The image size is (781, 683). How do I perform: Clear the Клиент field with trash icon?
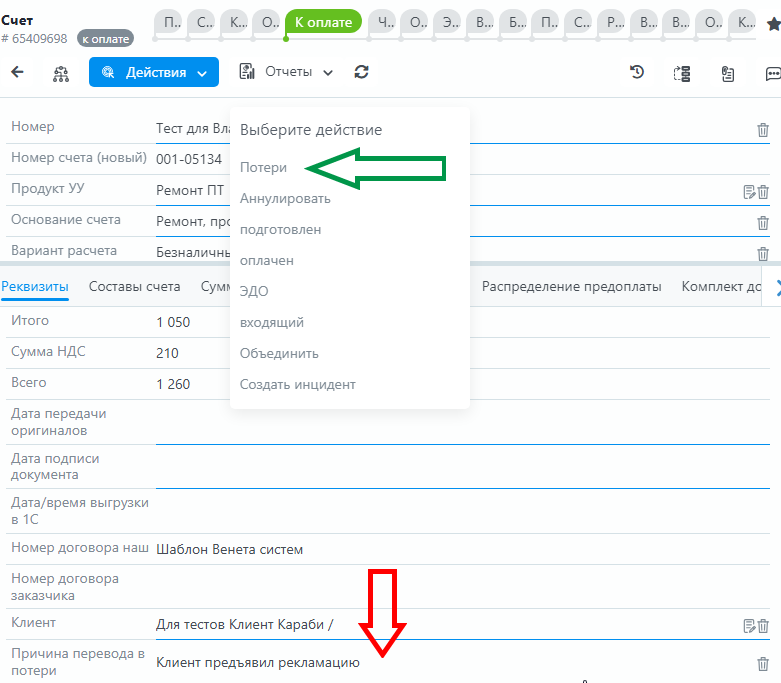763,626
